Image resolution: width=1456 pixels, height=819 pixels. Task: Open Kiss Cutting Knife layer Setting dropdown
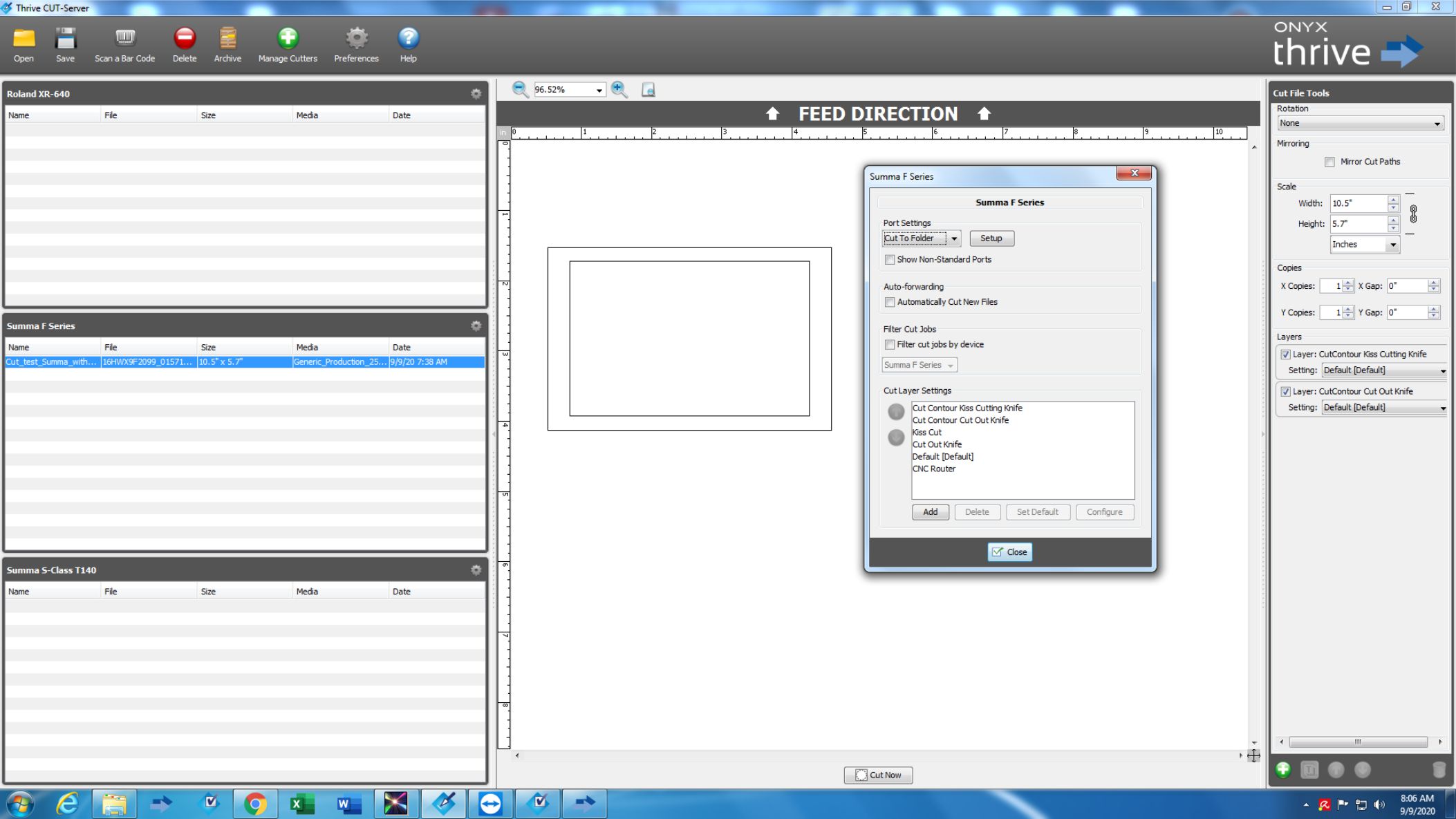1384,370
